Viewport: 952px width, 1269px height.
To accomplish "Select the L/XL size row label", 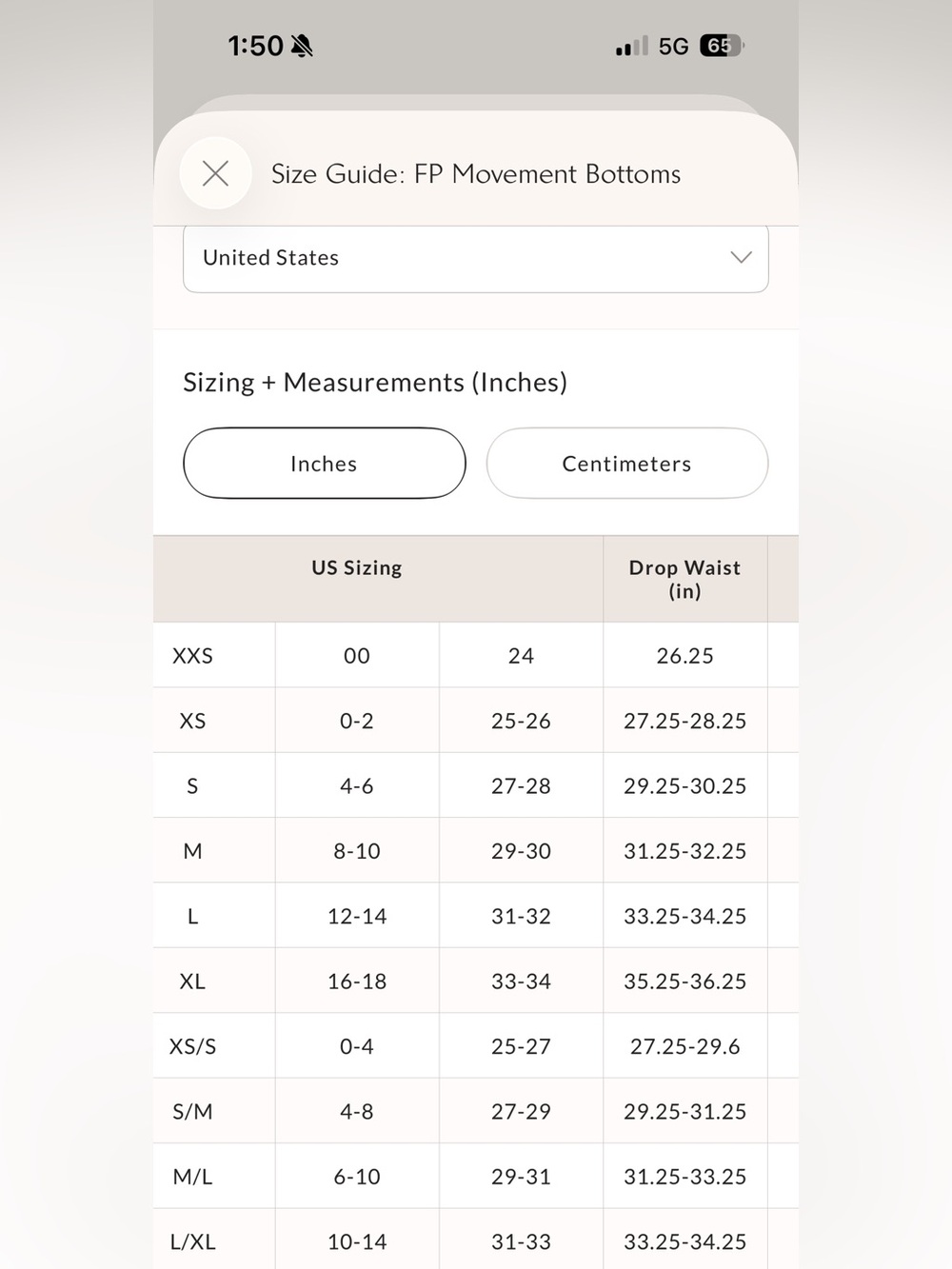I will (x=192, y=1241).
